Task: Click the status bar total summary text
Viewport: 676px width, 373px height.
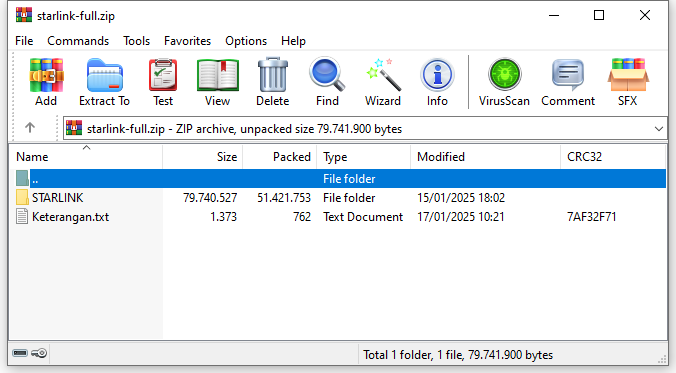Action: click(458, 354)
